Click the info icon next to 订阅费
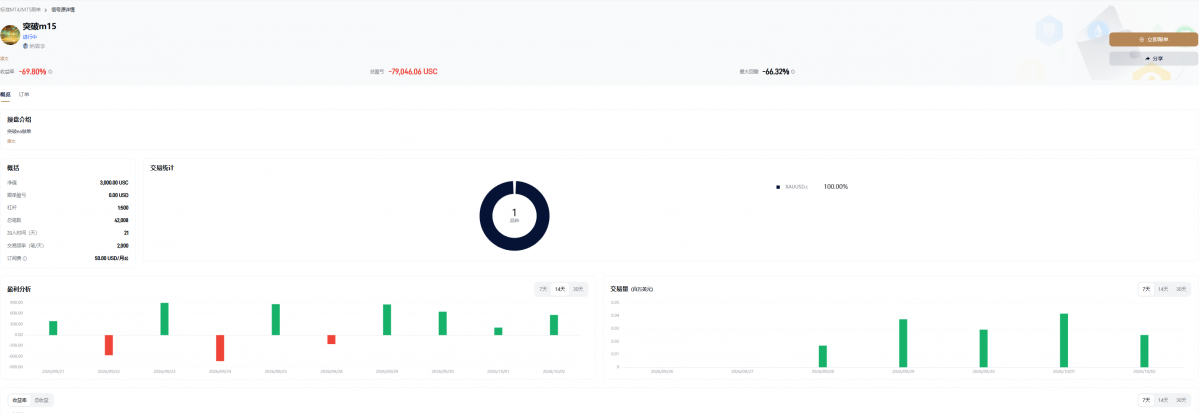 pyautogui.click(x=25, y=259)
